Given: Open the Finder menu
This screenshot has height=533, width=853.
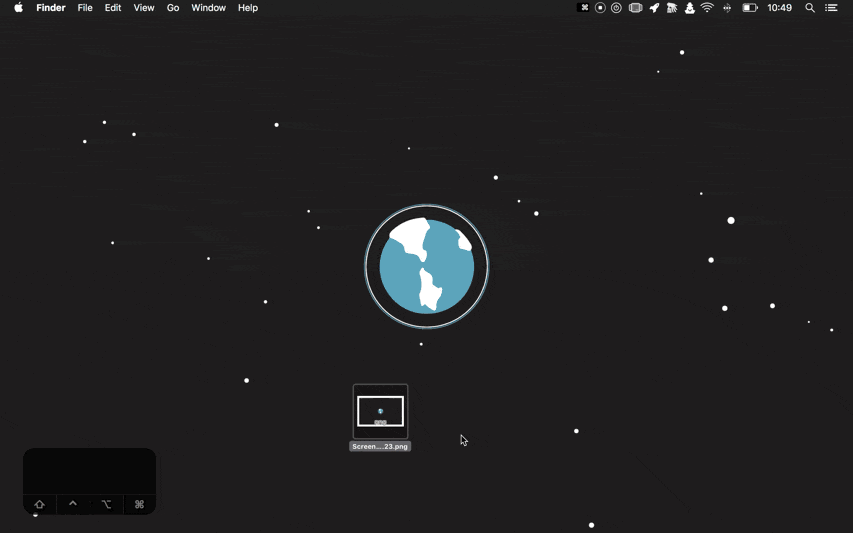Looking at the screenshot, I should [x=51, y=8].
